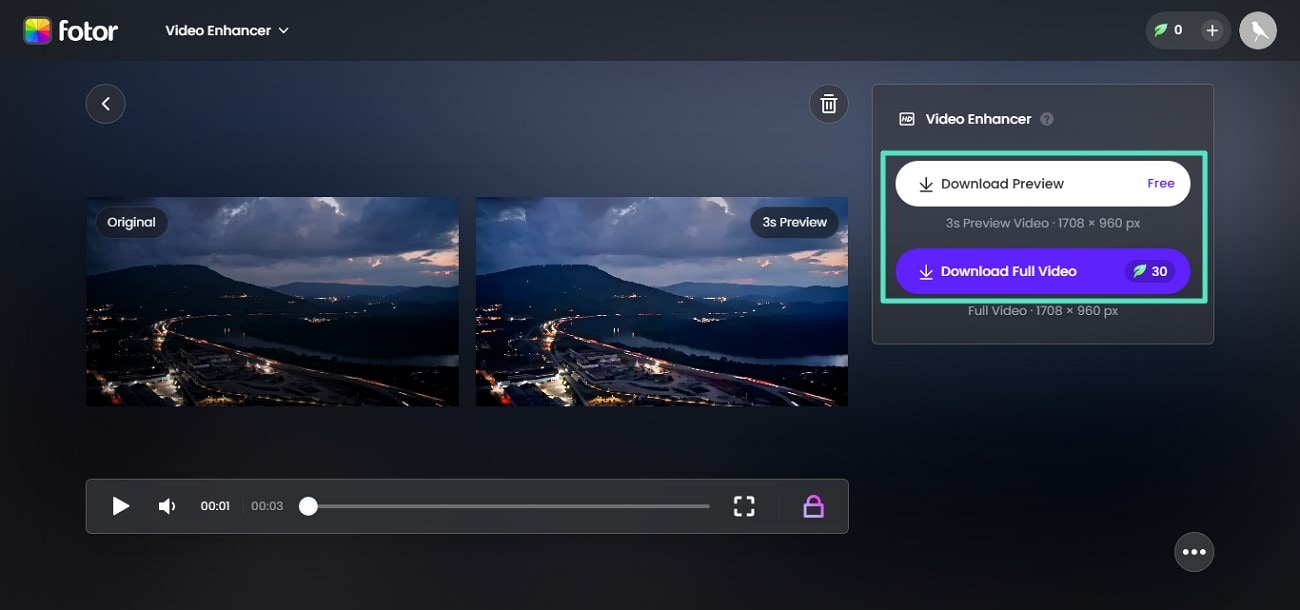Click the 3s Preview badge on the enhanced video
Viewport: 1300px width, 610px height.
[x=794, y=222]
